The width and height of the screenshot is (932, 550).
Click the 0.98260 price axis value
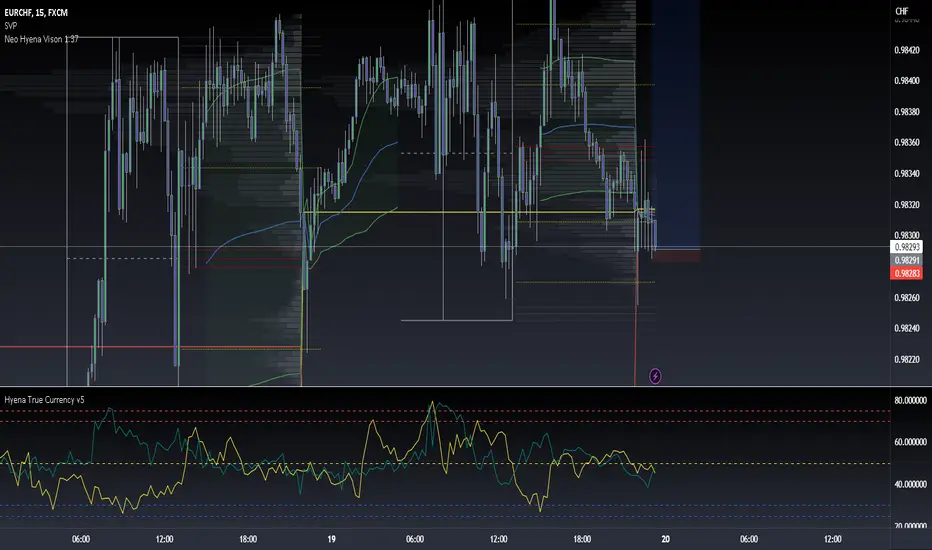click(906, 297)
